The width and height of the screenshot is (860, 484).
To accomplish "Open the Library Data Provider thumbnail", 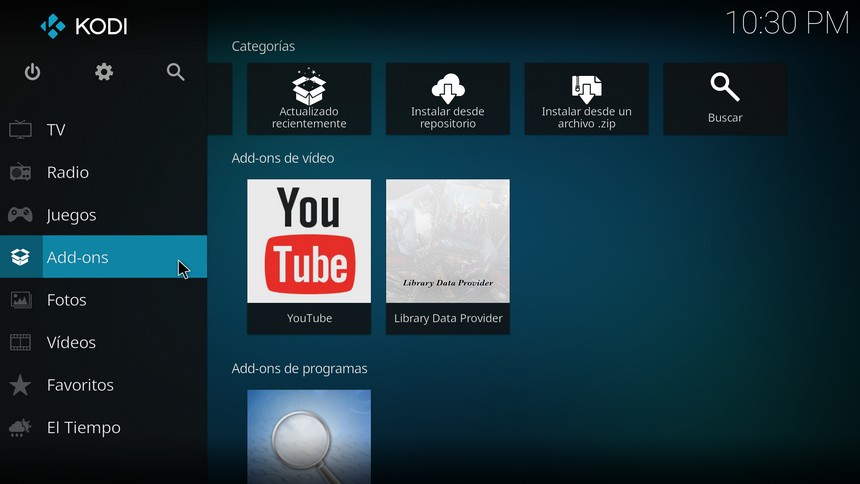I will click(x=448, y=241).
